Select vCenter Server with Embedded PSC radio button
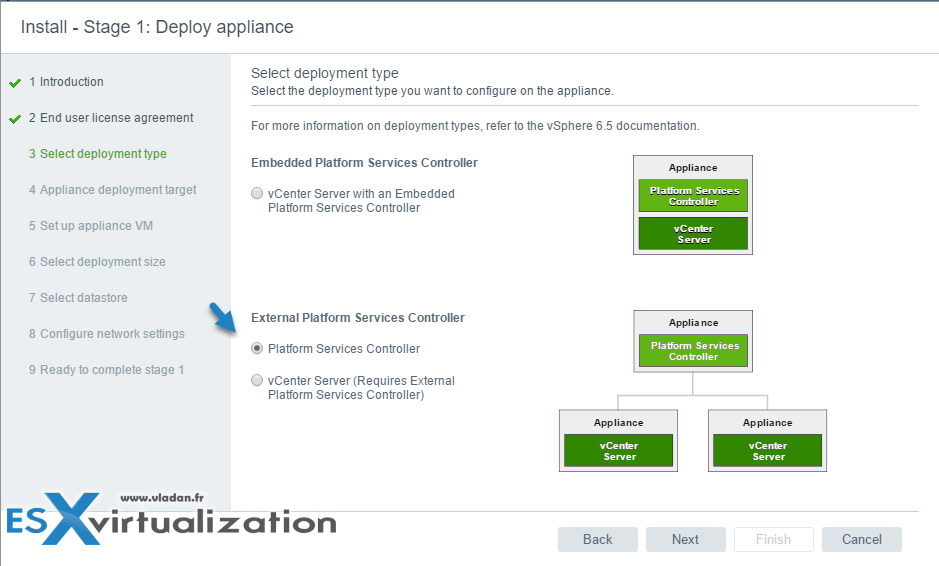The width and height of the screenshot is (939, 566). pyautogui.click(x=257, y=193)
